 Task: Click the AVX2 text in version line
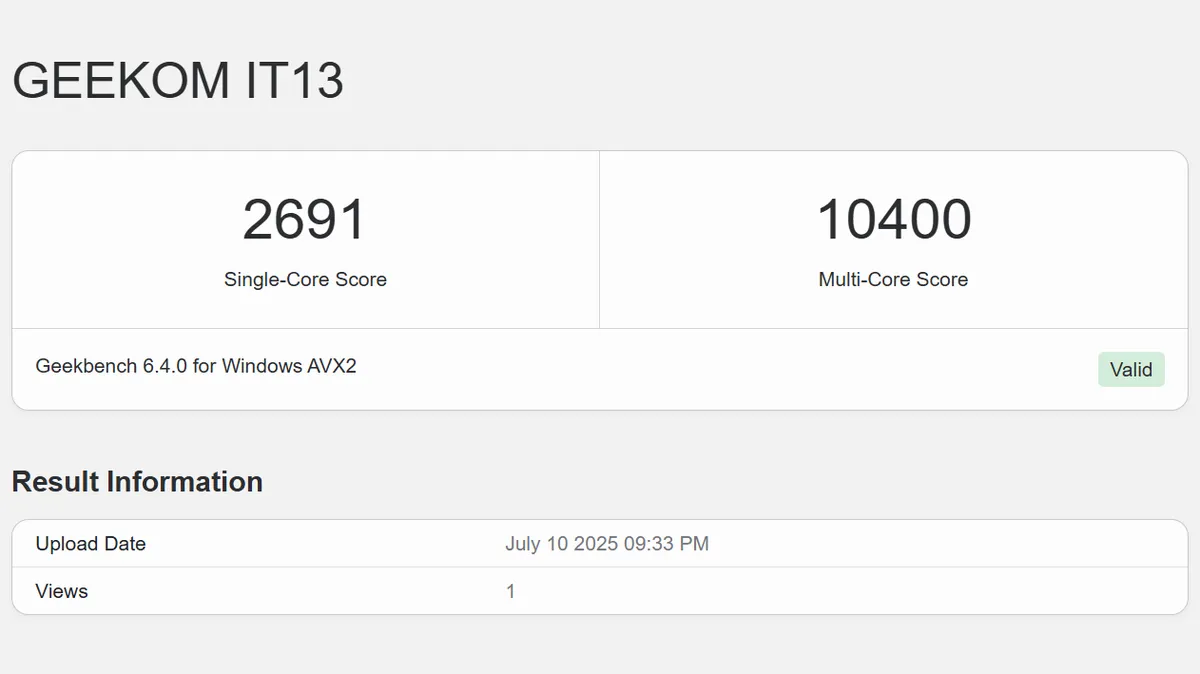pos(332,366)
